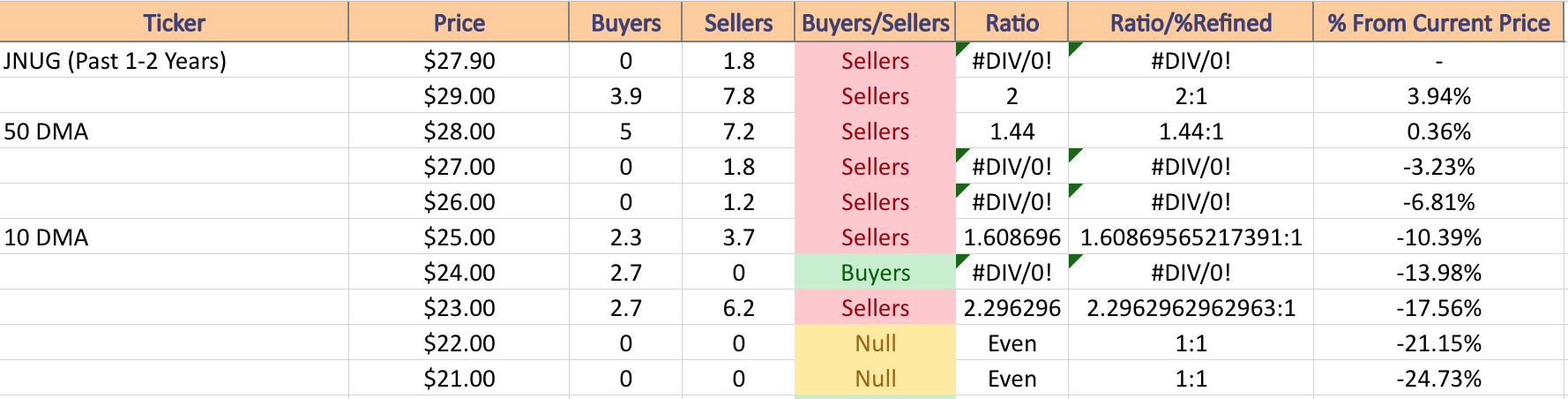Click the yellow Null cell at $22.00

pos(875,343)
